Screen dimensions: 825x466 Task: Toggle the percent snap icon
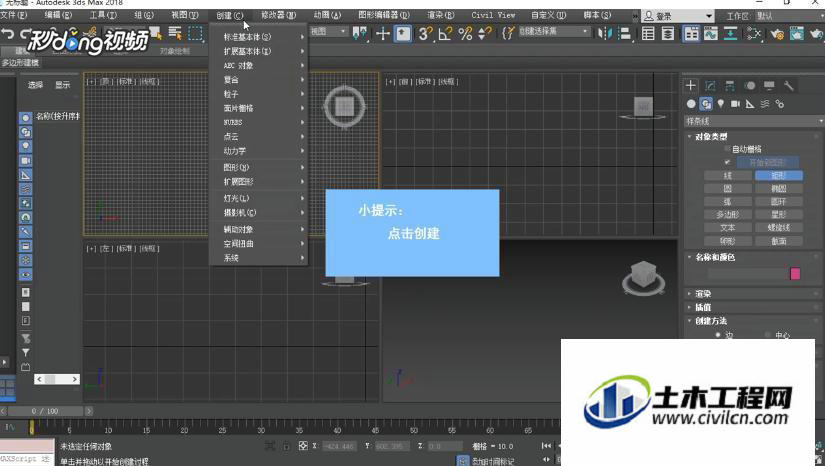click(x=465, y=34)
